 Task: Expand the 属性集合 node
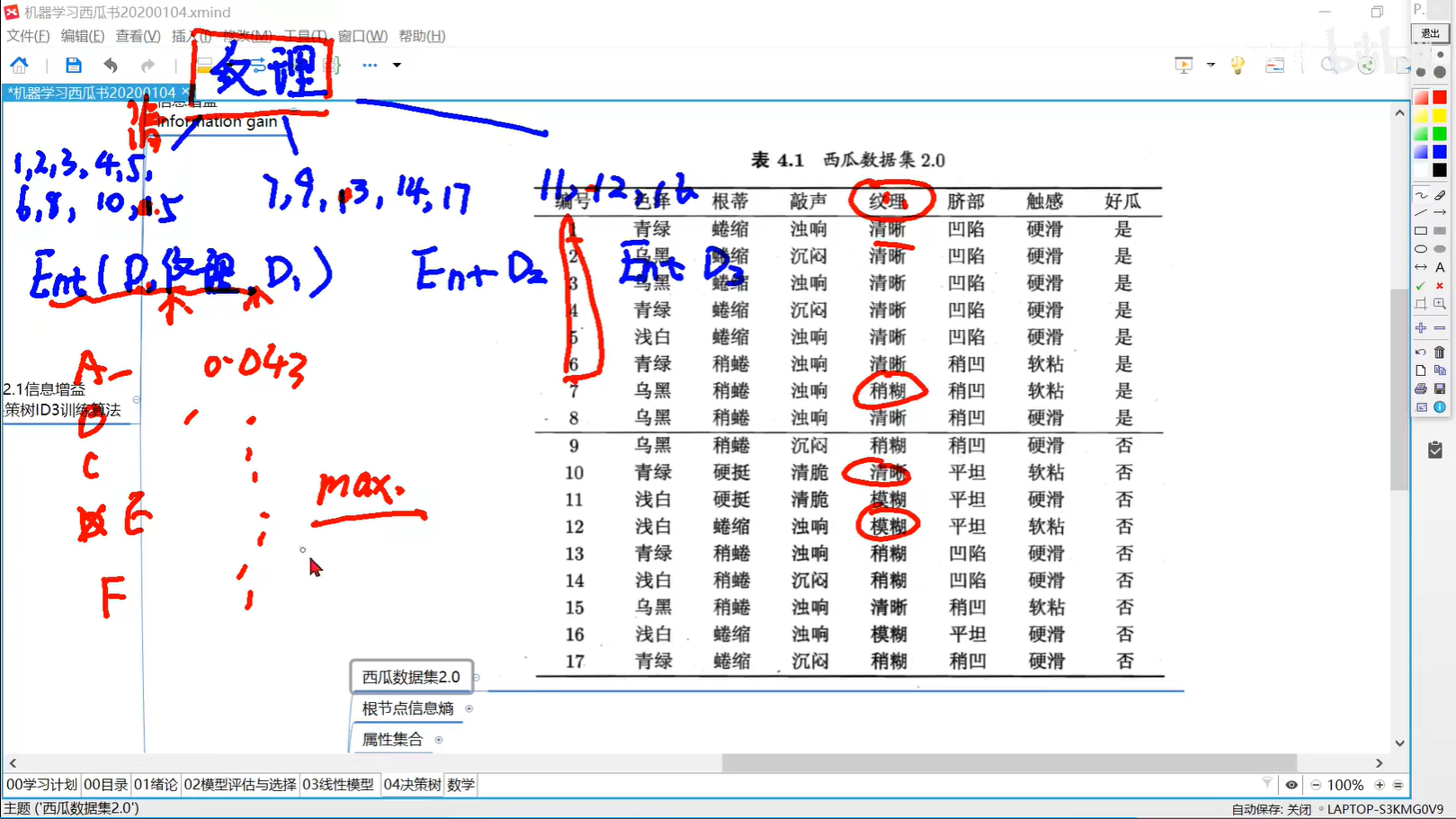(439, 739)
